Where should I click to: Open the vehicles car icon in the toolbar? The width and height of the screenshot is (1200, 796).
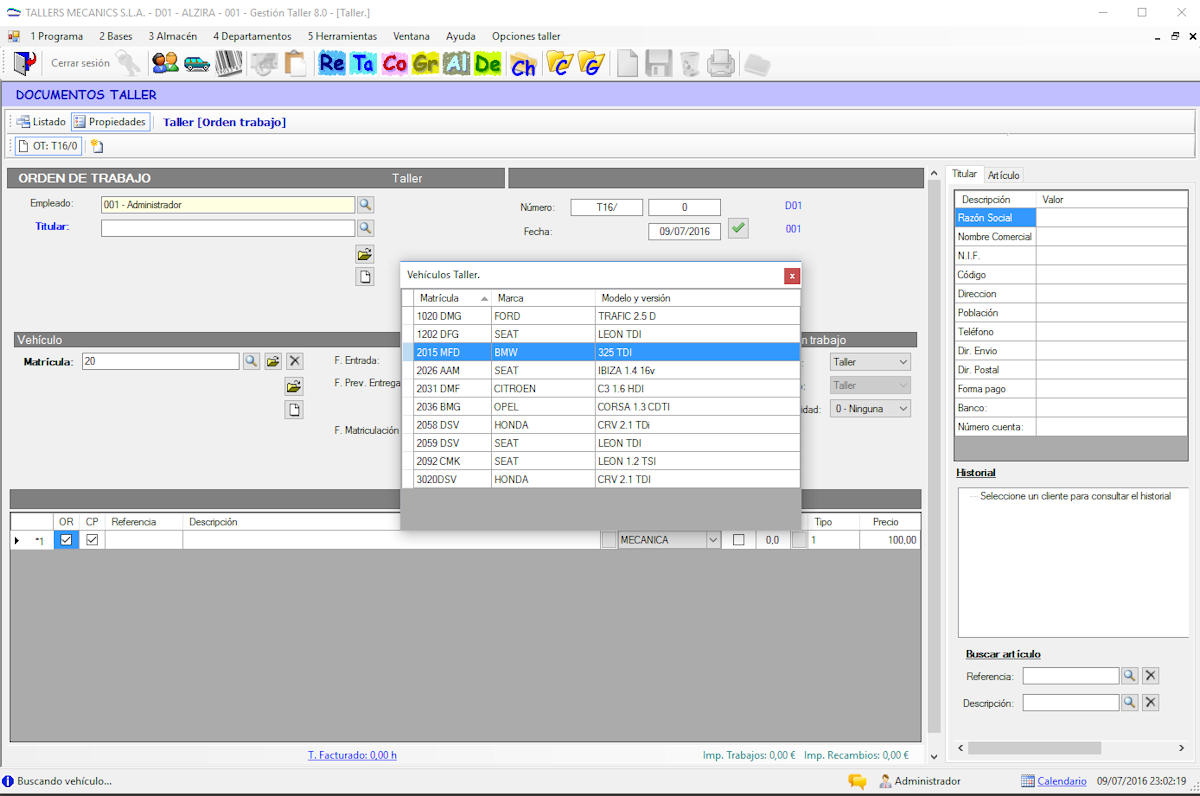click(197, 63)
